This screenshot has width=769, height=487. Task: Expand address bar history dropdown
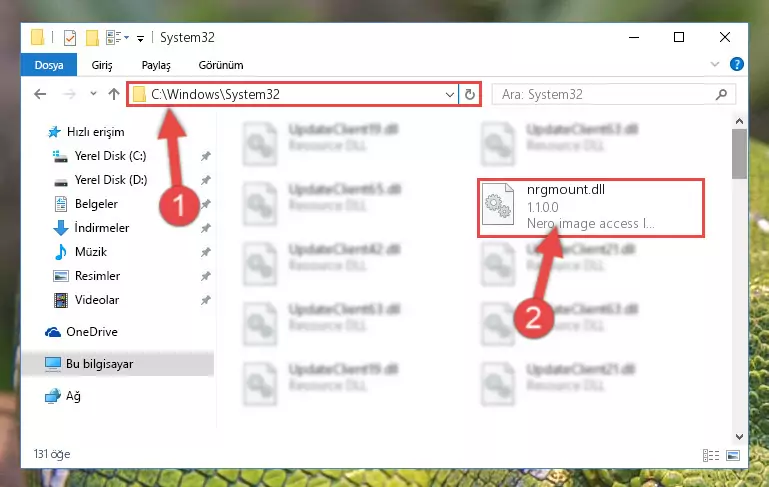click(x=449, y=94)
